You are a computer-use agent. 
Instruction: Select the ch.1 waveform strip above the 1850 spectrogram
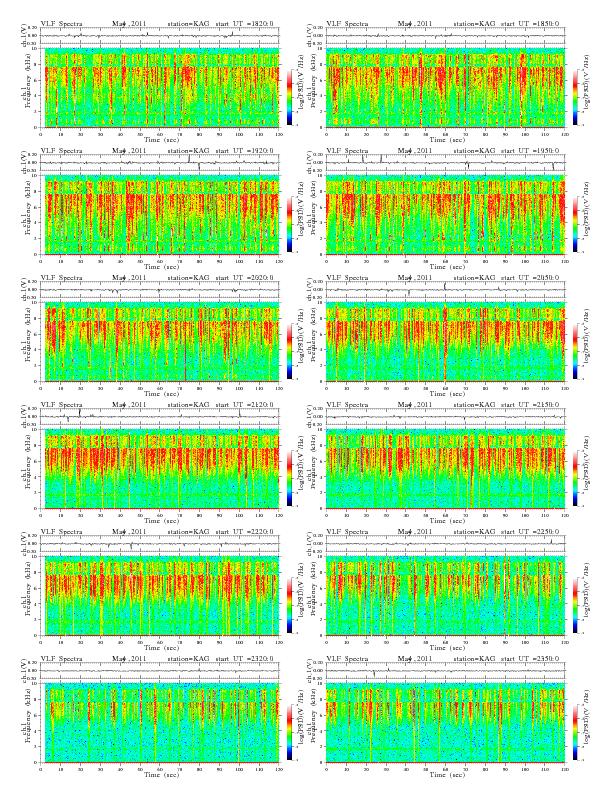coord(446,36)
